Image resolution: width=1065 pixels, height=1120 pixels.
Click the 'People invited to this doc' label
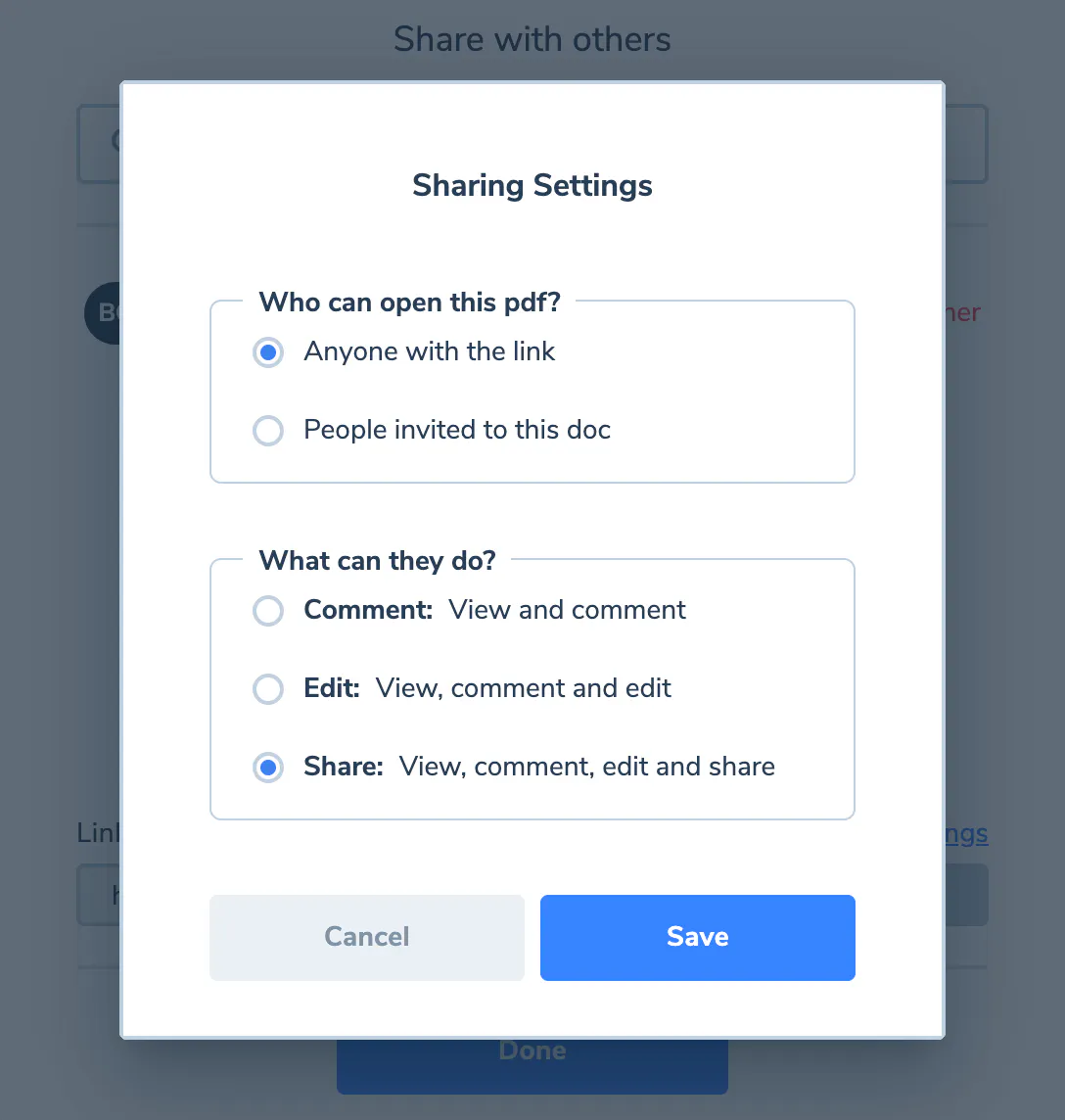[x=457, y=430]
